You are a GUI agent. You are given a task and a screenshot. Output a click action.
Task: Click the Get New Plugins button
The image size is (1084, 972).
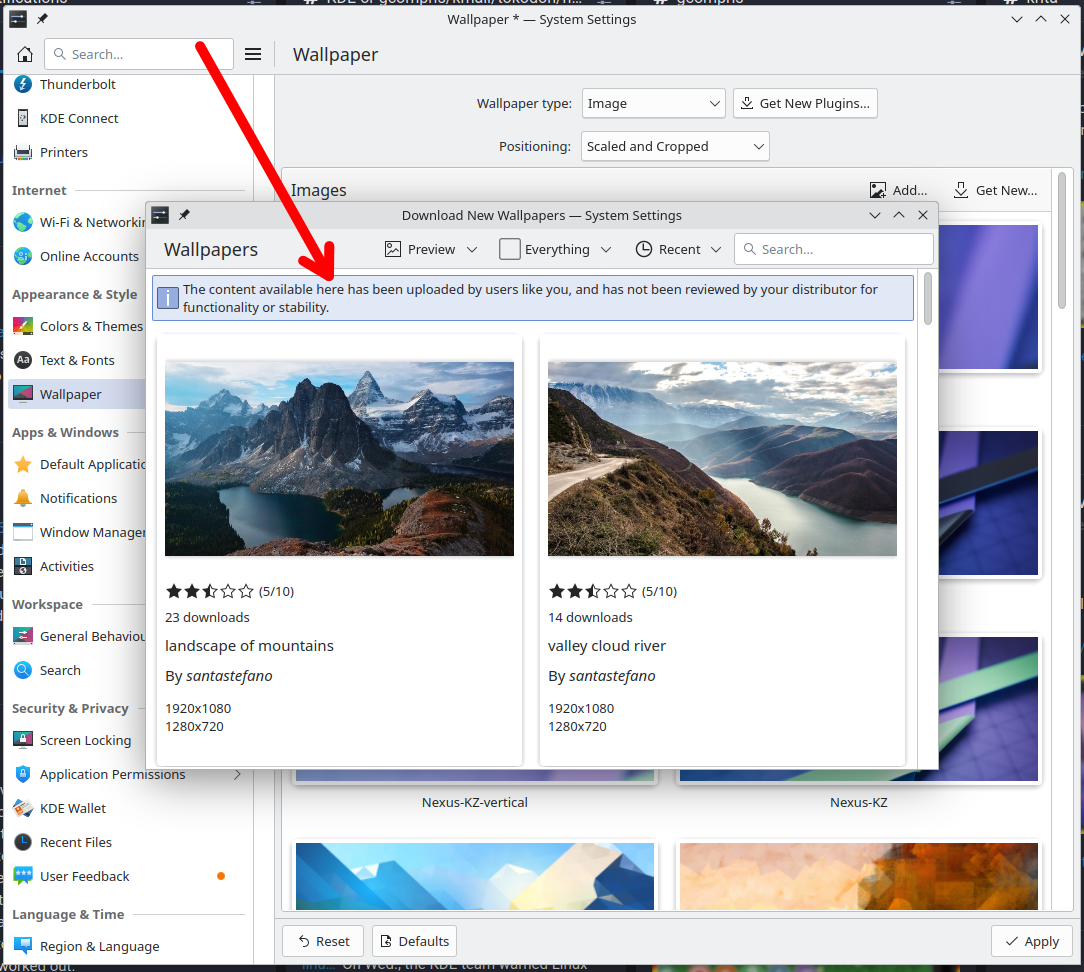(x=805, y=103)
